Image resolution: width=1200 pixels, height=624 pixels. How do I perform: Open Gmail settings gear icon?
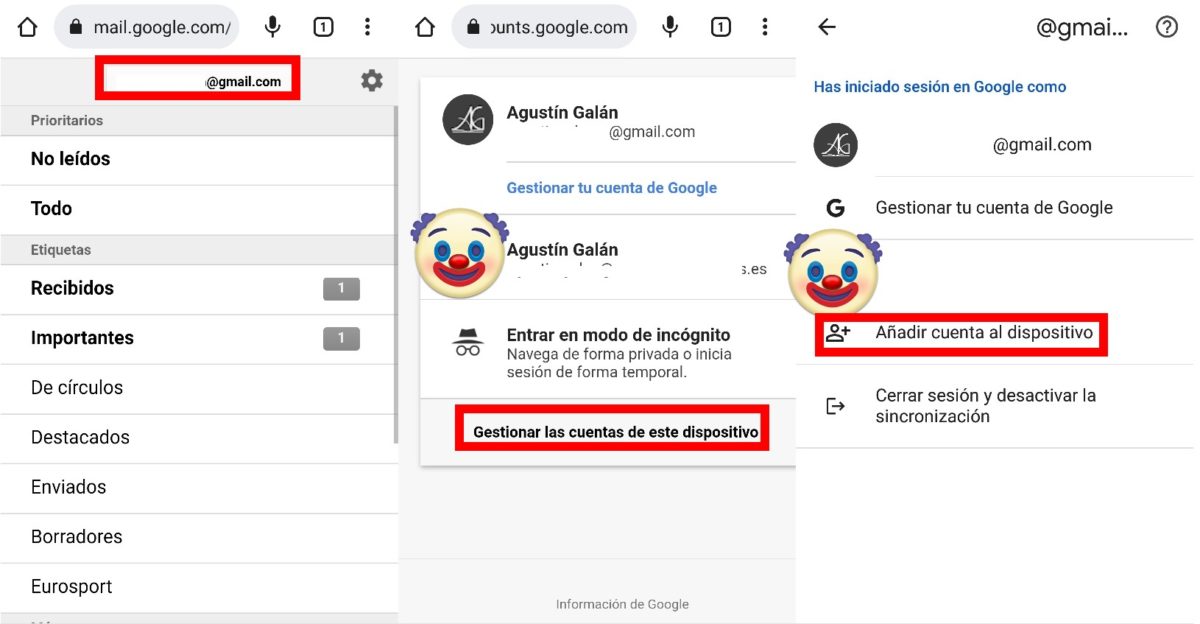(372, 81)
